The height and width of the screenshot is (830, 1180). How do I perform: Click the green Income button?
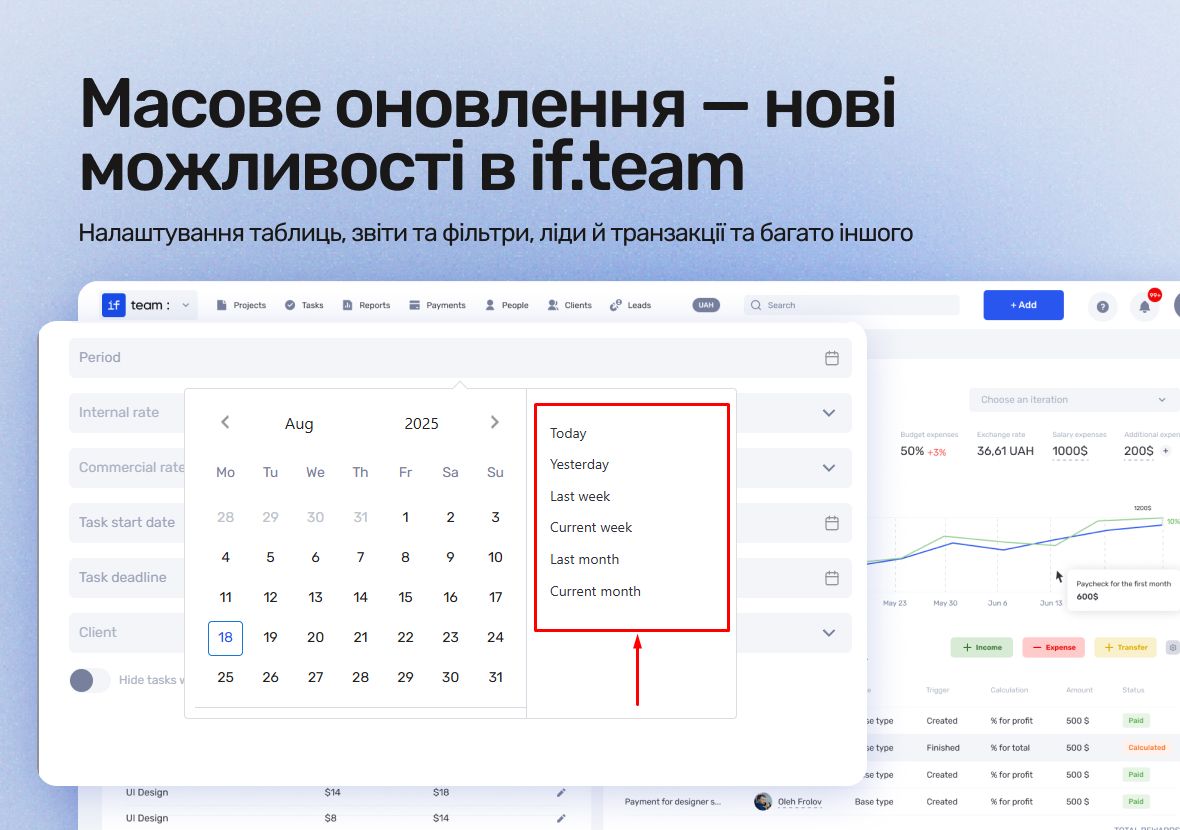982,647
